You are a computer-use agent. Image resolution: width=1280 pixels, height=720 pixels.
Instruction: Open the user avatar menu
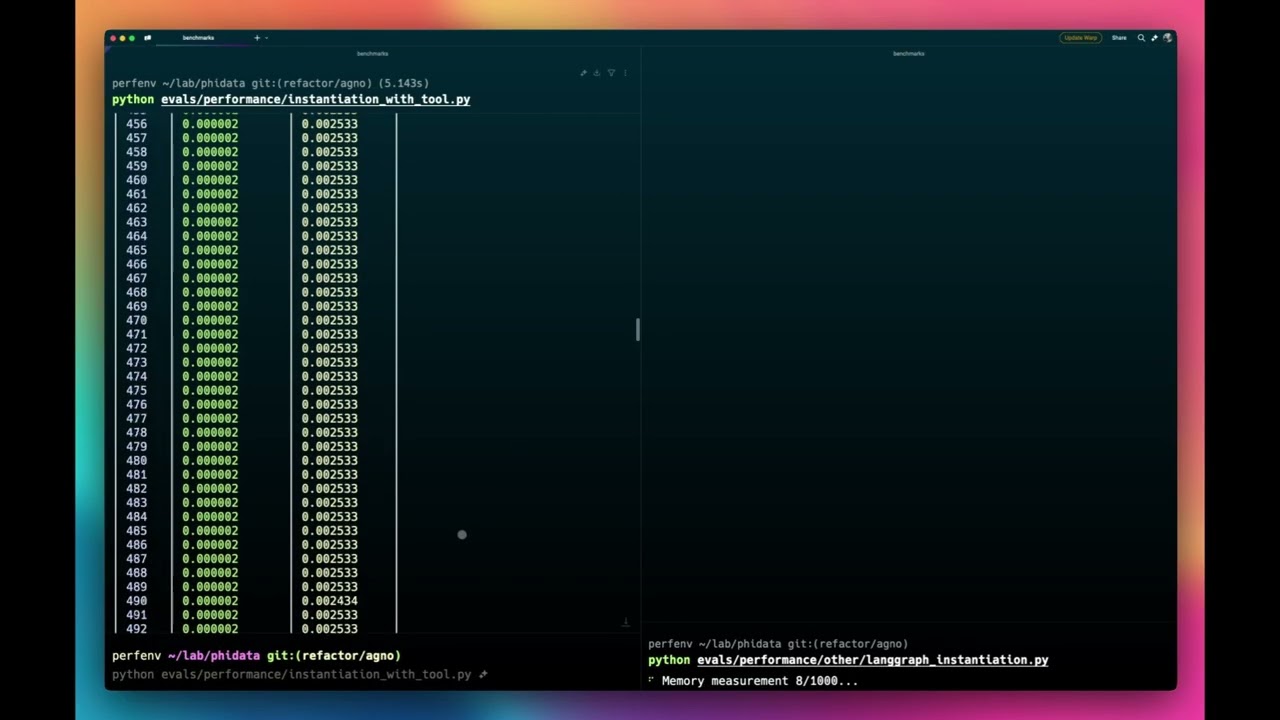point(1167,38)
